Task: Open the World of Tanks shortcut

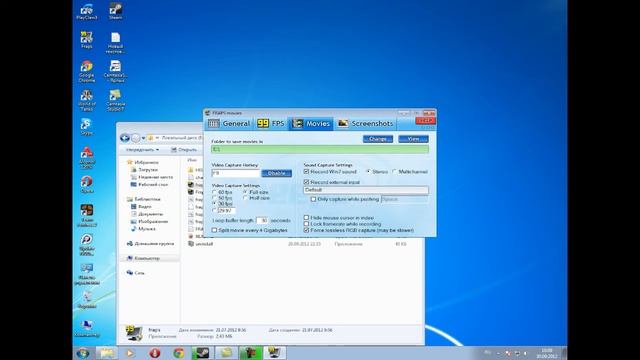Action: pyautogui.click(x=86, y=100)
